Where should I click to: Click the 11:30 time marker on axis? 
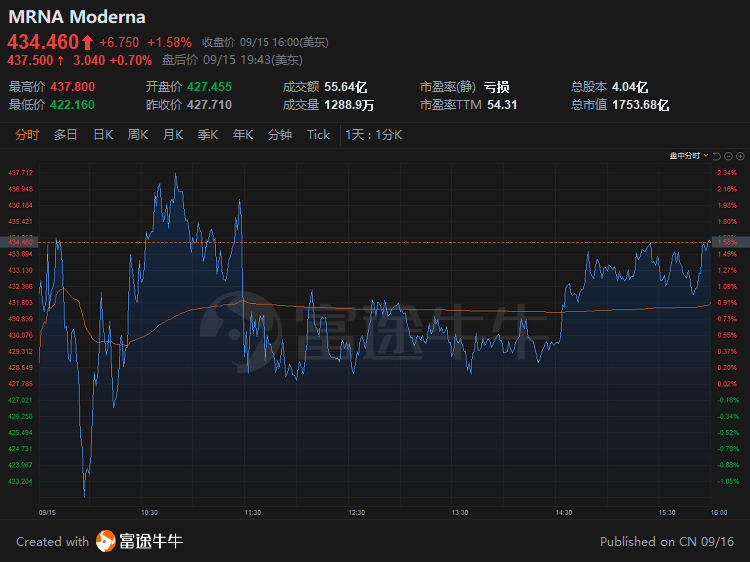click(x=253, y=512)
